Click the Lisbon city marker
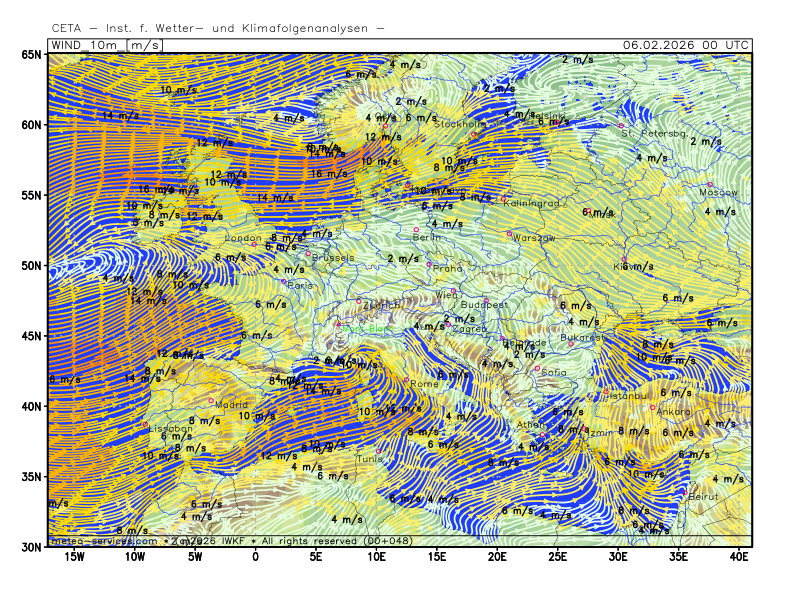Image resolution: width=800 pixels, height=600 pixels. tap(144, 424)
